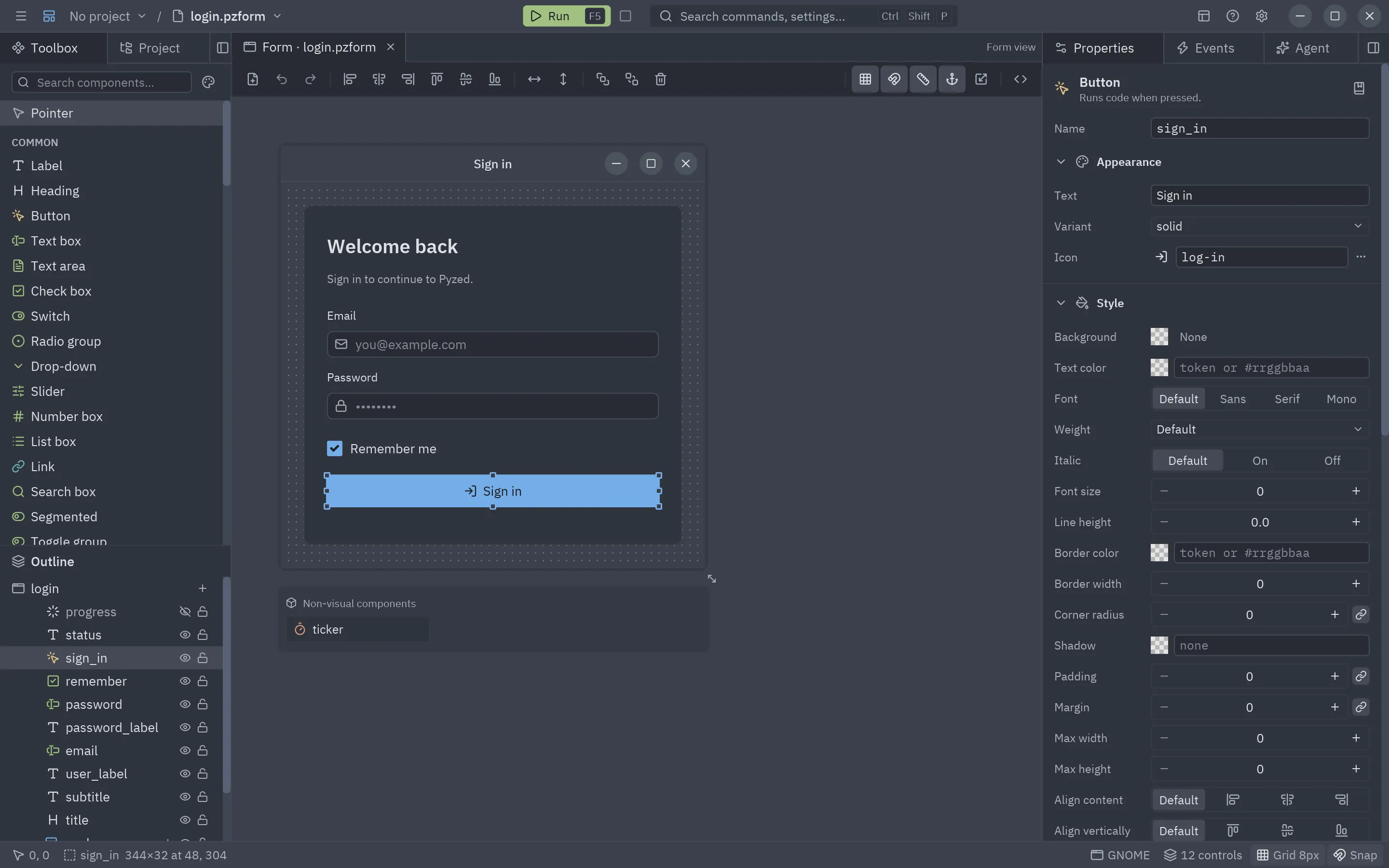Set Italic to On
Screen dimensions: 1389x868
coord(1260,461)
